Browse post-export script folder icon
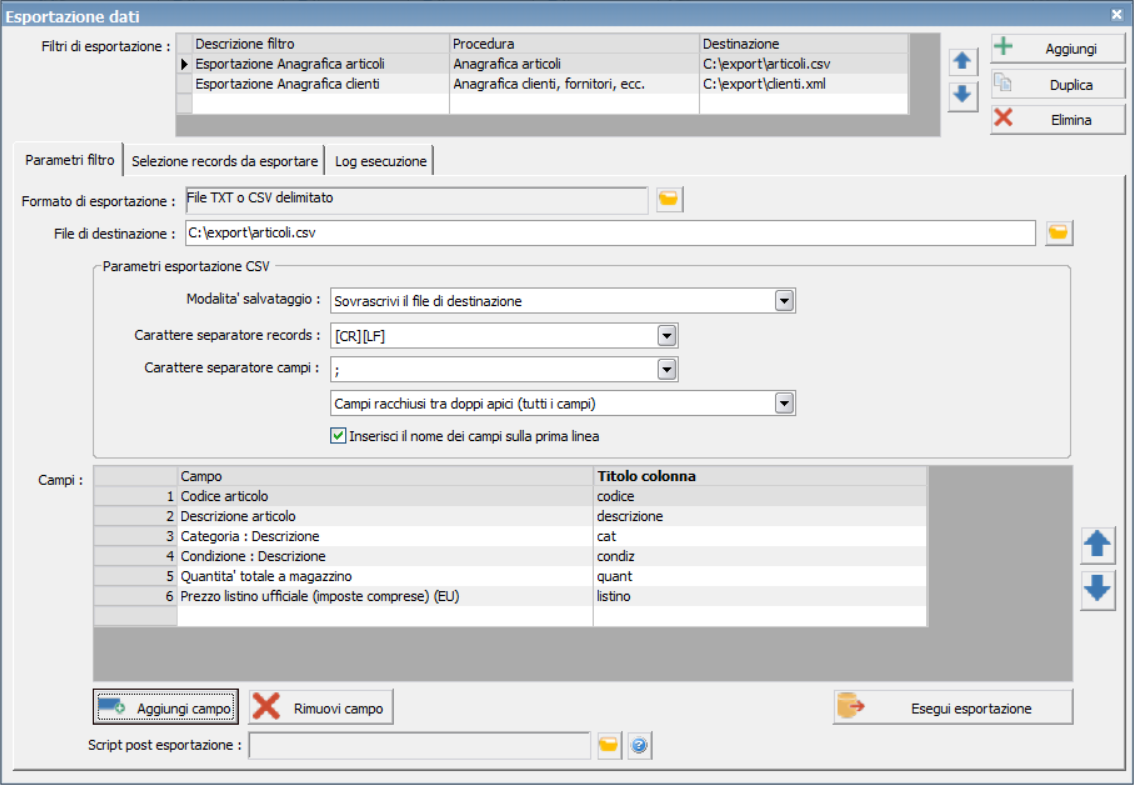This screenshot has width=1134, height=785. pos(609,745)
